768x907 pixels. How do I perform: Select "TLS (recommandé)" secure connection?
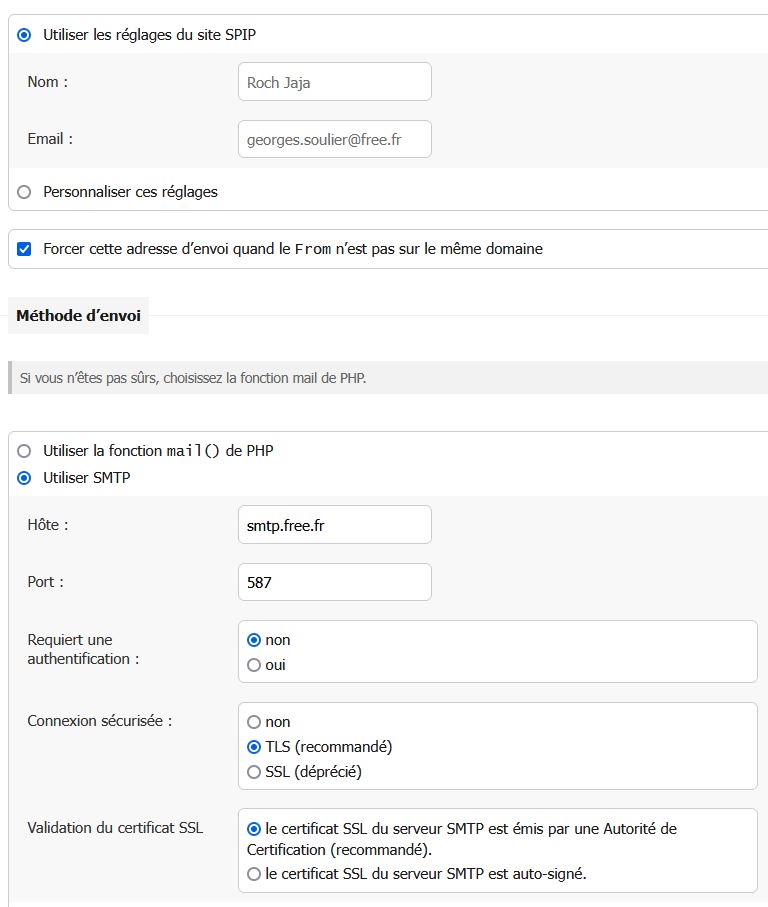(x=254, y=747)
